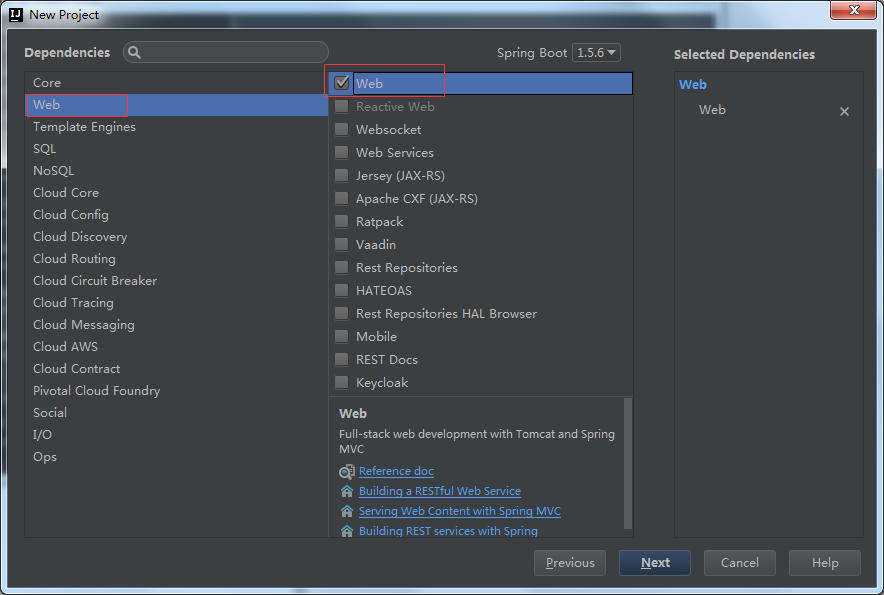Click the Next button
This screenshot has width=884, height=595.
point(655,563)
